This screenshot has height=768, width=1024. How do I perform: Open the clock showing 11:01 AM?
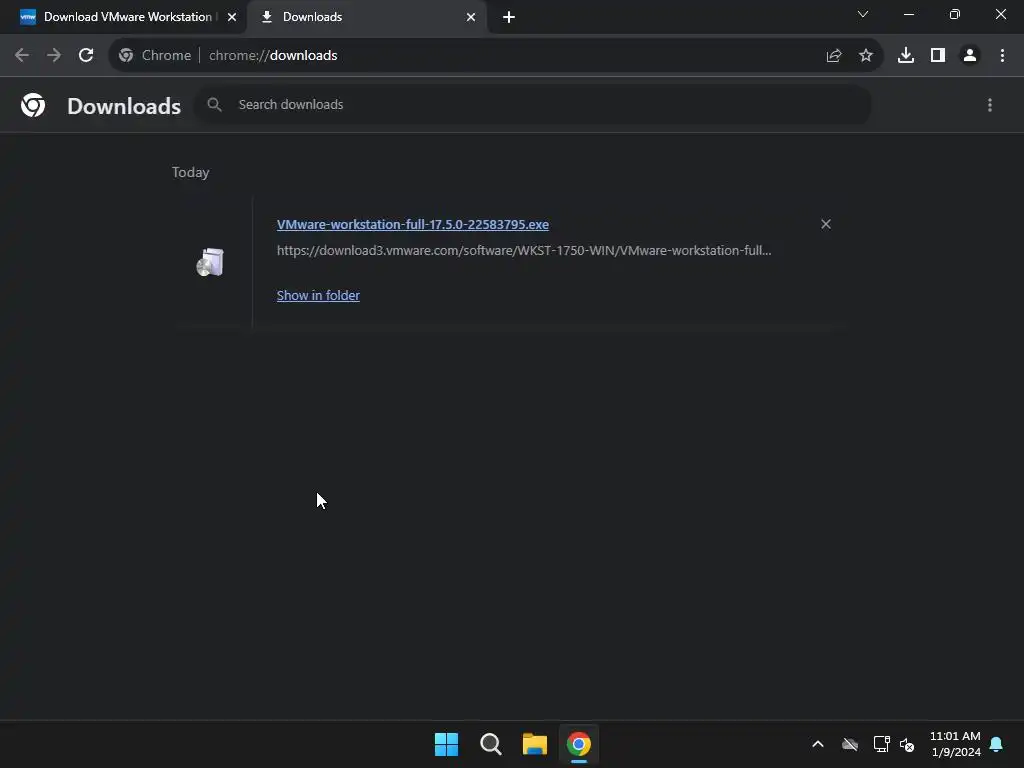click(x=955, y=744)
